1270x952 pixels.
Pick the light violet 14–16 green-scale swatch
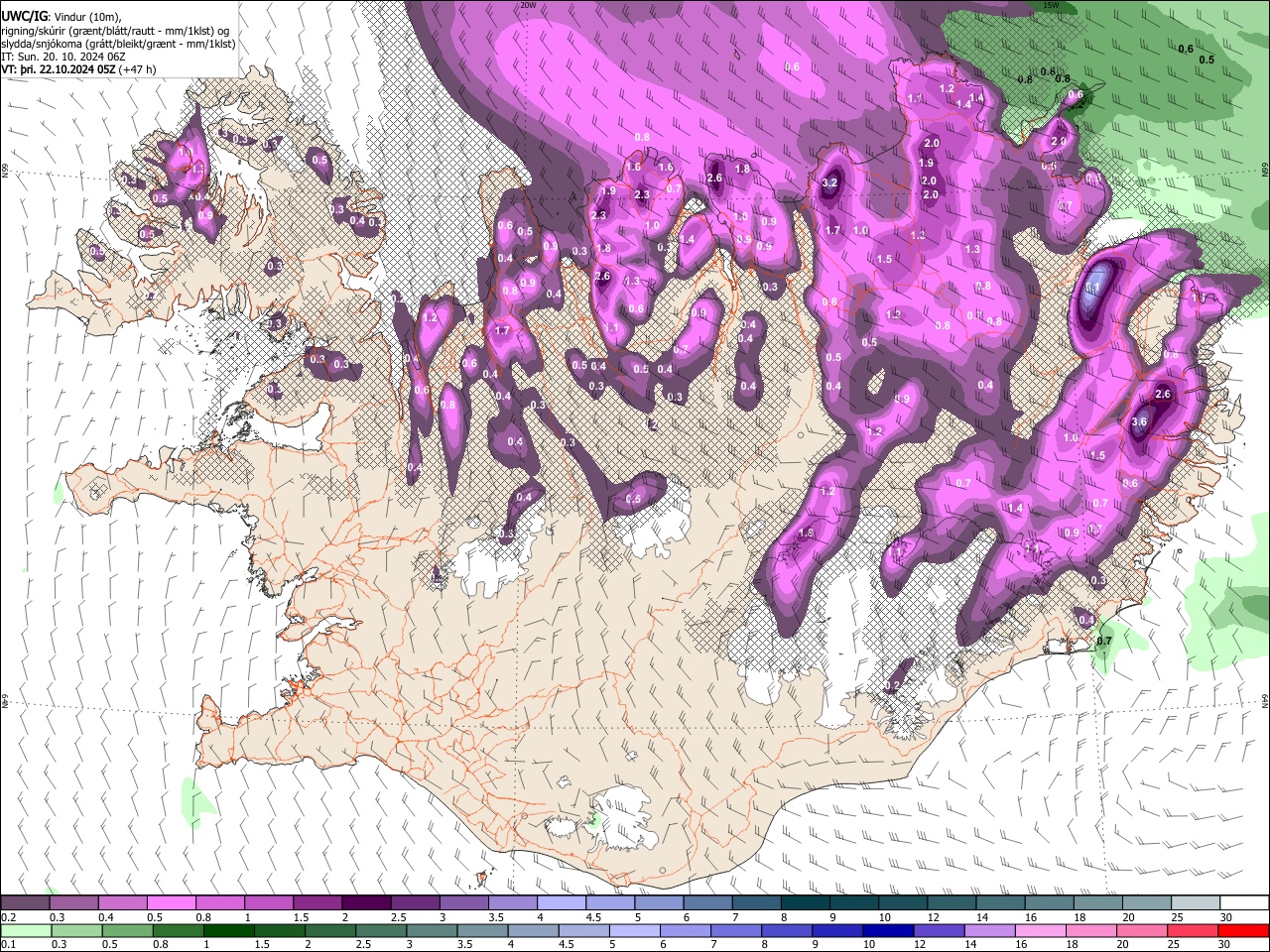coord(990,930)
